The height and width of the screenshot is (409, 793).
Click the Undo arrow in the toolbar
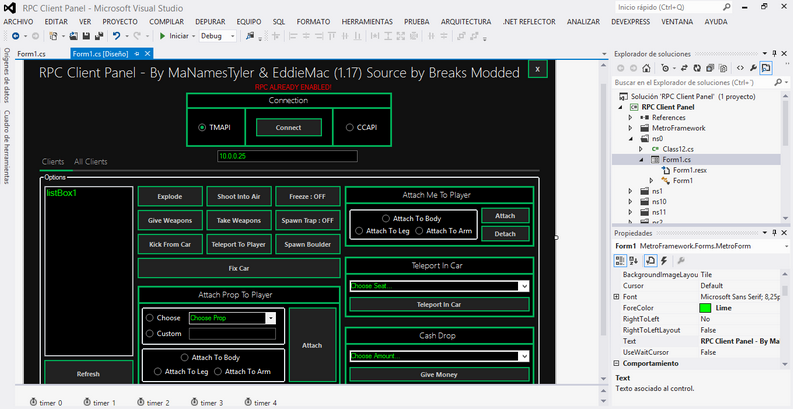pos(117,36)
